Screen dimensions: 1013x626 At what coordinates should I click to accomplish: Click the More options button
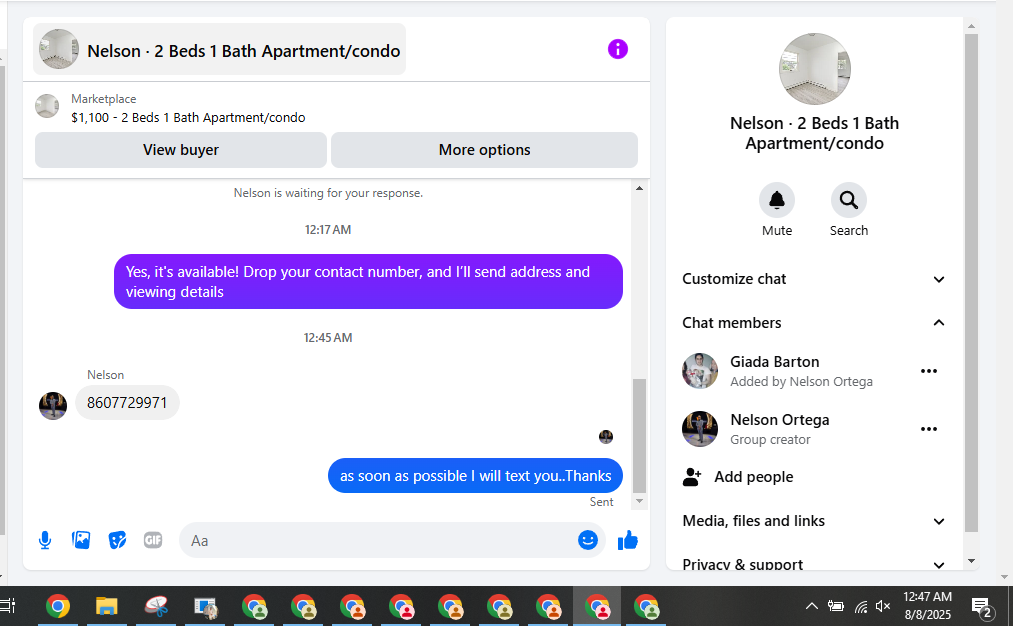pyautogui.click(x=485, y=150)
